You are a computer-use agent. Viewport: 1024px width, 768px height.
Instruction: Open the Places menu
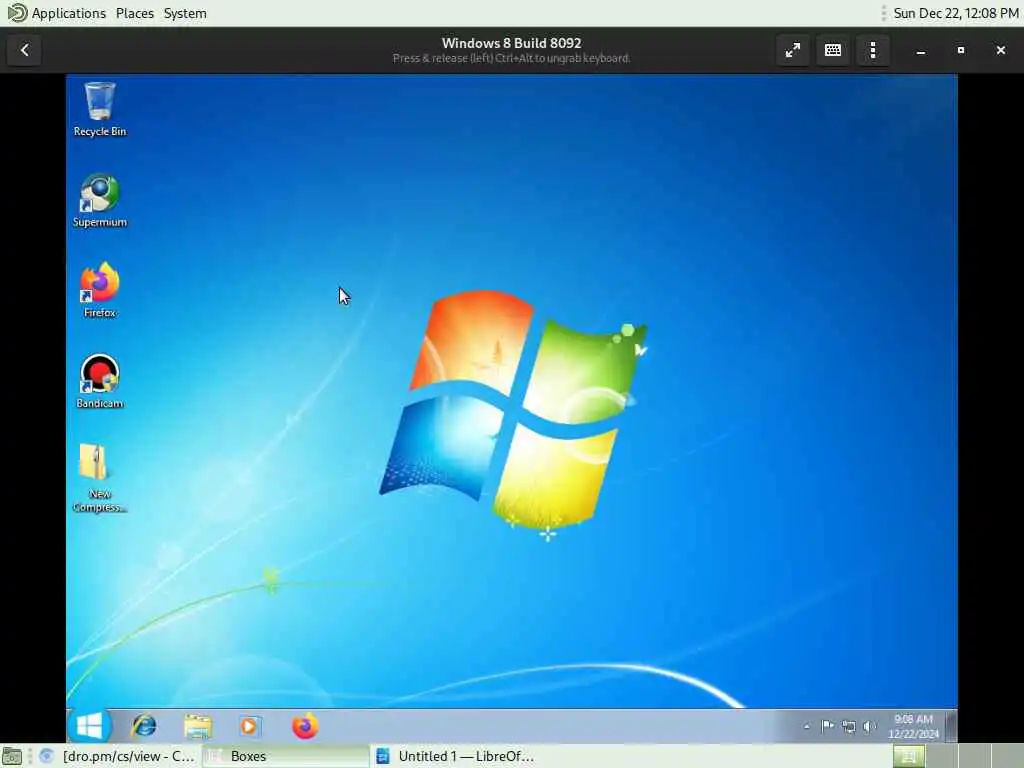click(x=135, y=13)
